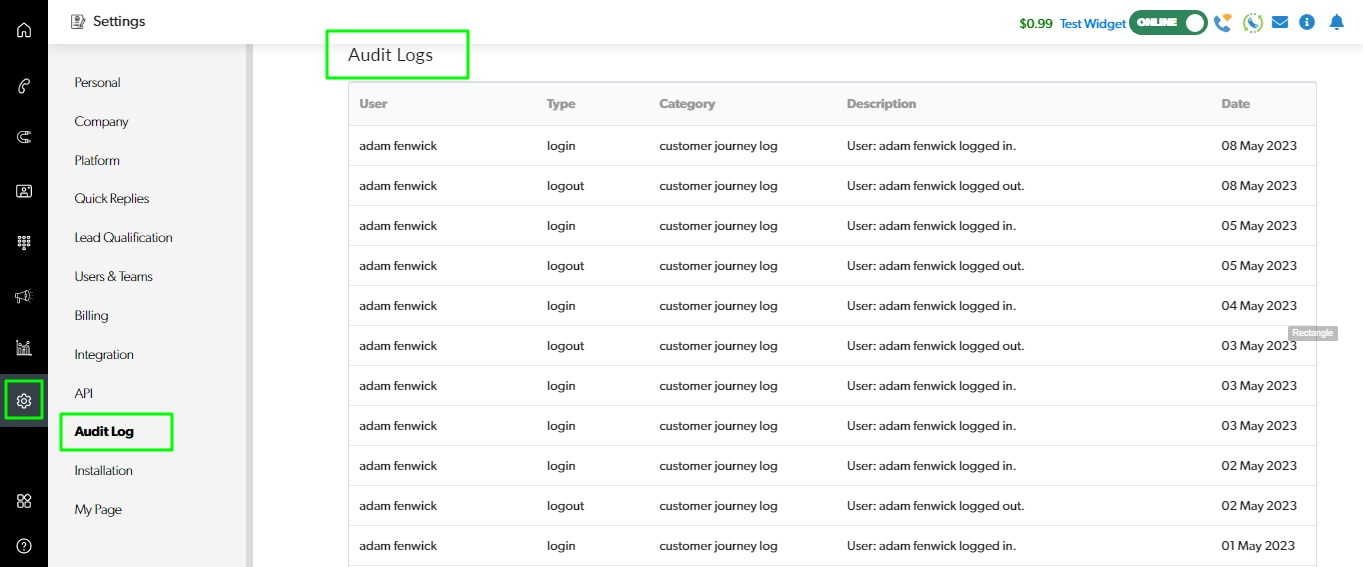This screenshot has height=567, width=1363.
Task: Open the dial pad icon
Action: (24, 243)
